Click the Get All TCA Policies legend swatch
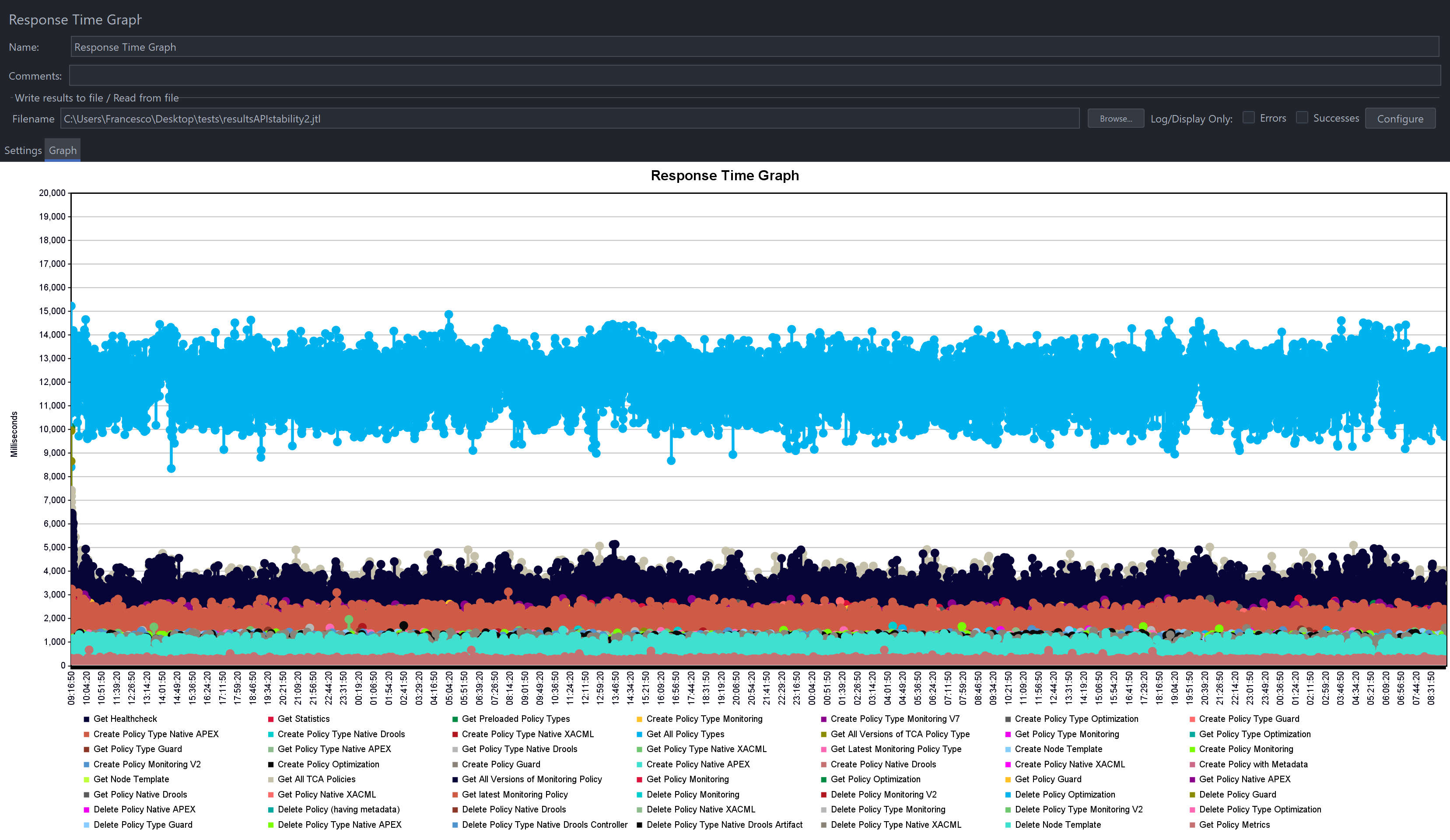 point(270,780)
